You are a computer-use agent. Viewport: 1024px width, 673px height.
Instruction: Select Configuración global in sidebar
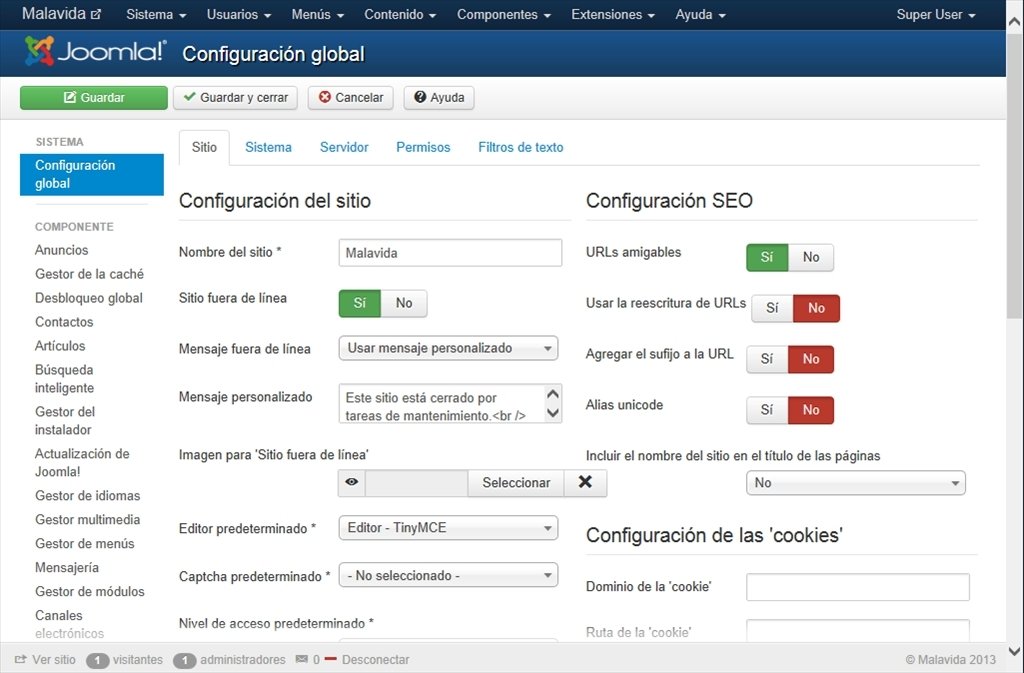click(x=91, y=174)
